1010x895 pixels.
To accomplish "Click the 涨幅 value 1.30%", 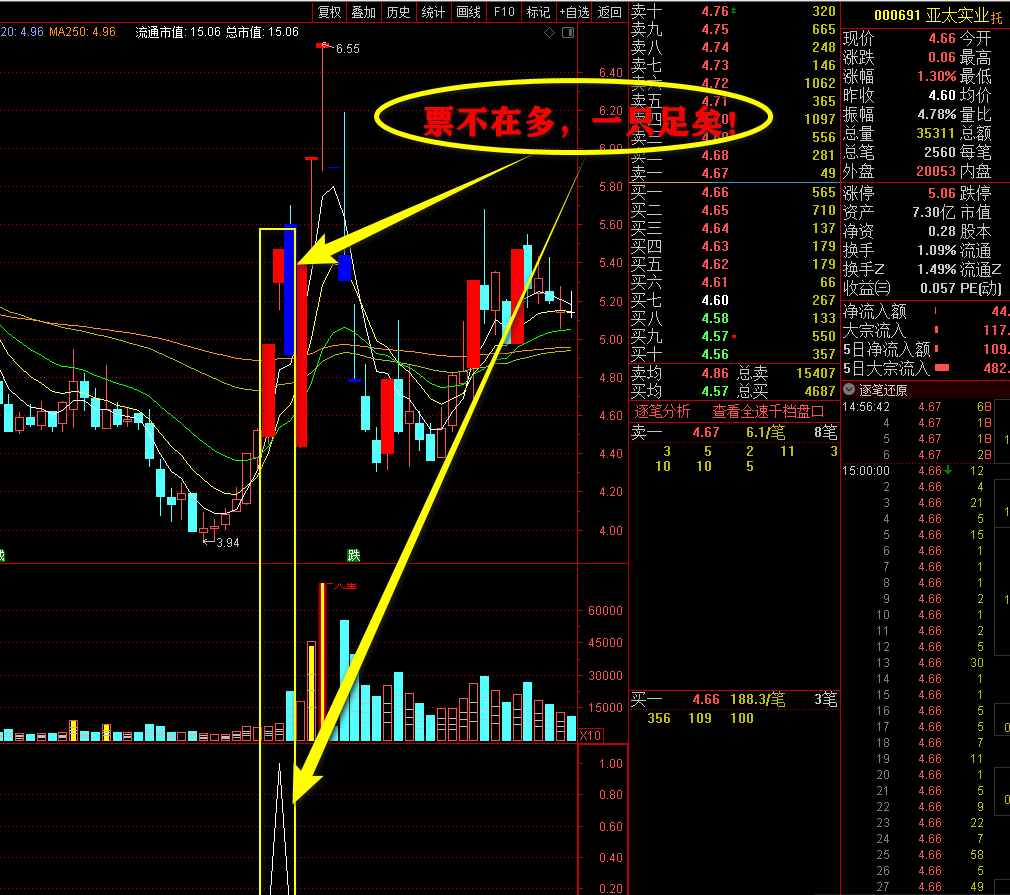I will click(937, 76).
